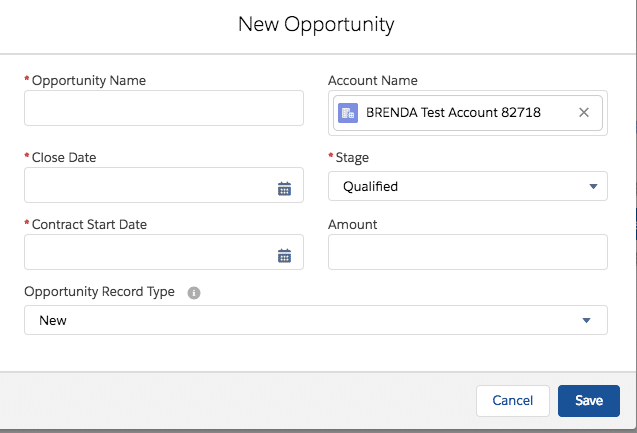Click the Opportunity Record Type label
Image resolution: width=637 pixels, height=433 pixels.
coord(99,292)
